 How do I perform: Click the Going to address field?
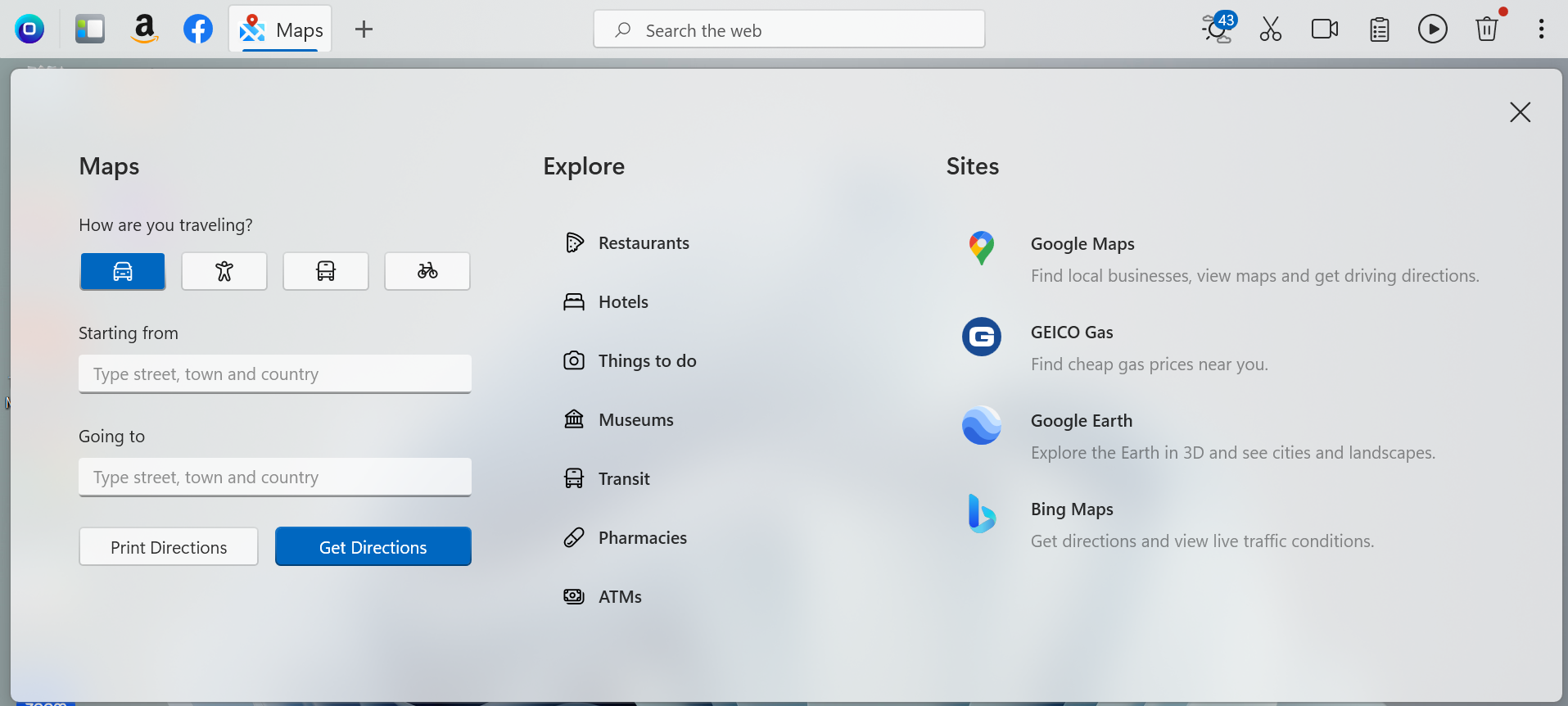(275, 477)
